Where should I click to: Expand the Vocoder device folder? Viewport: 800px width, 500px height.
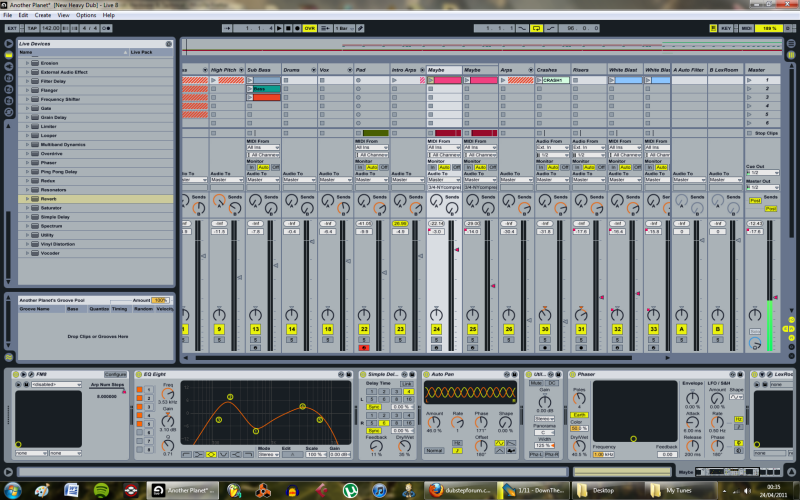[28, 253]
